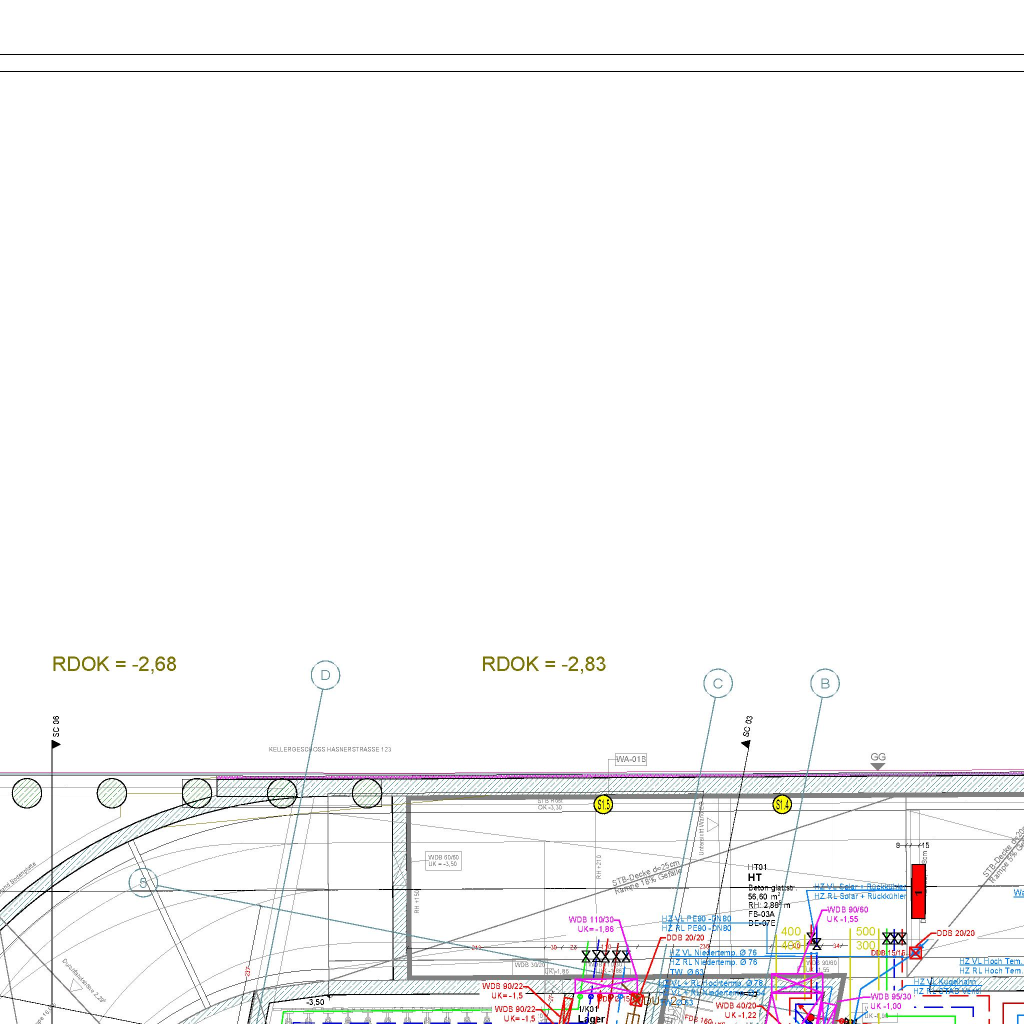Click the GG level triangle marker

click(878, 767)
